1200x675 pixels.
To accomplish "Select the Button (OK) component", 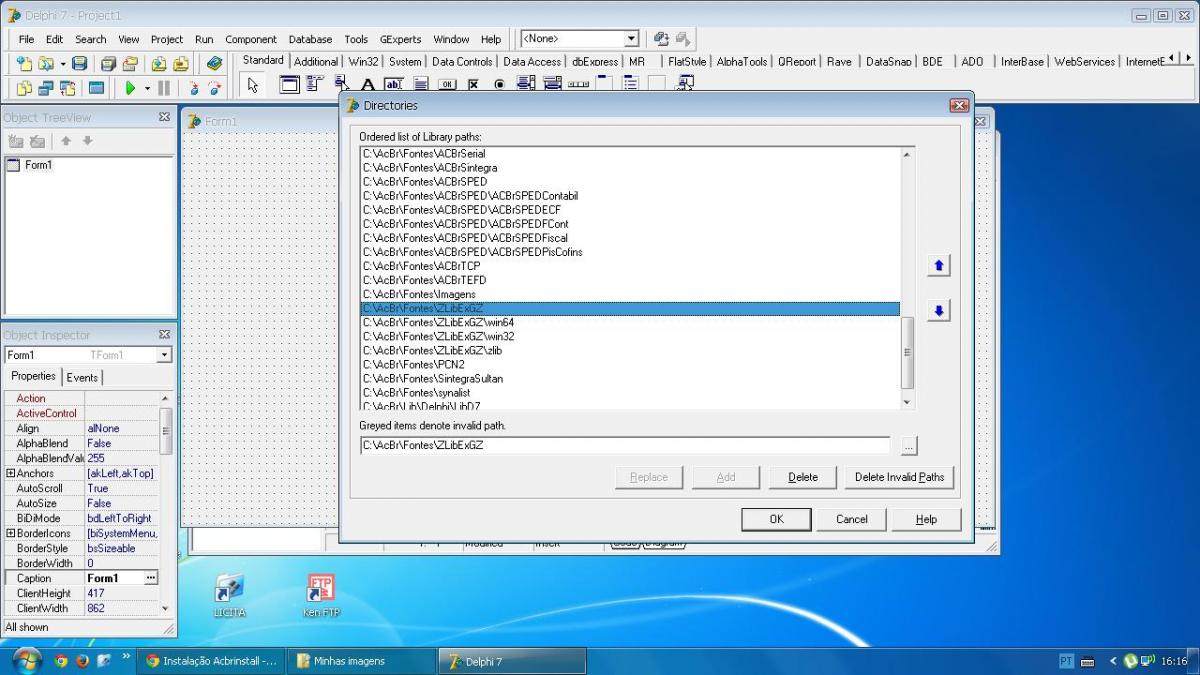I will pos(447,85).
